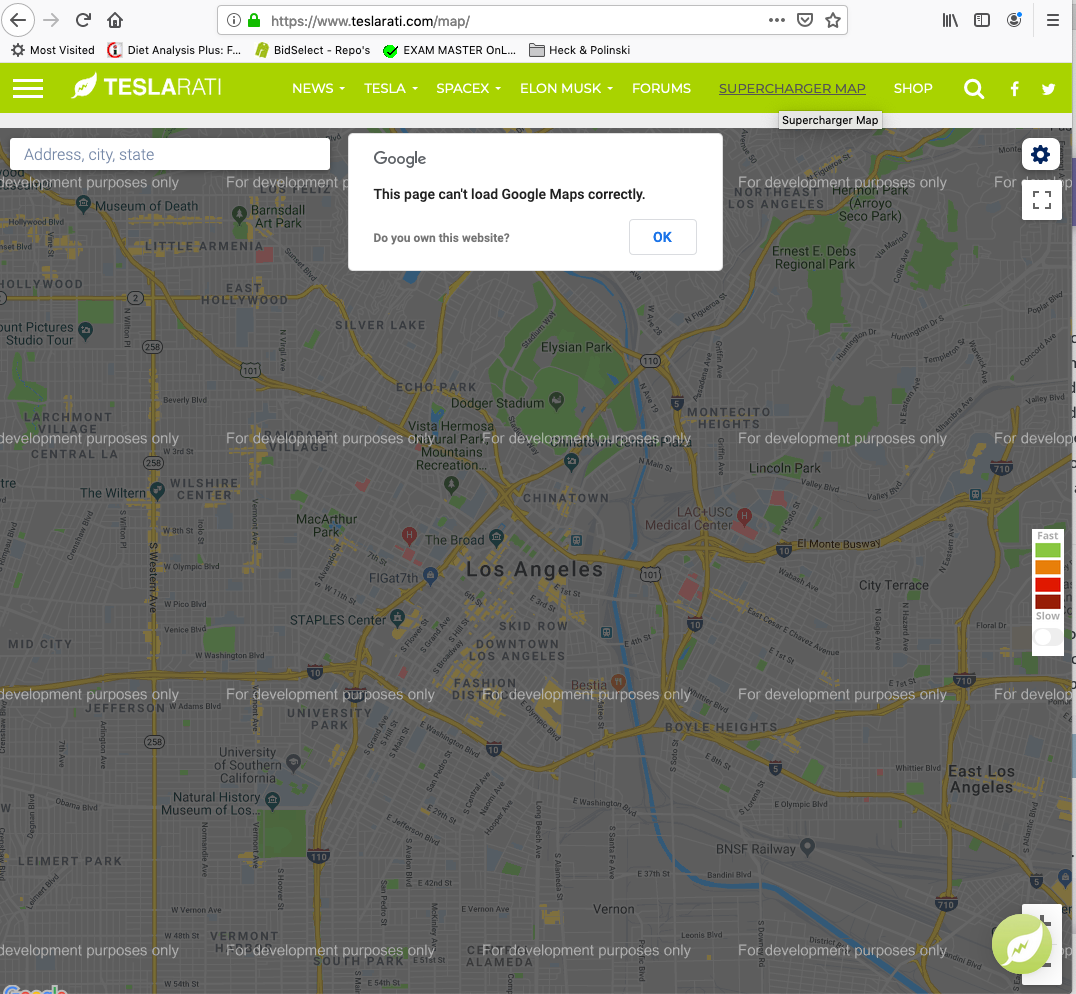This screenshot has width=1076, height=994.
Task: Open the SHOP menu item
Action: 913,88
